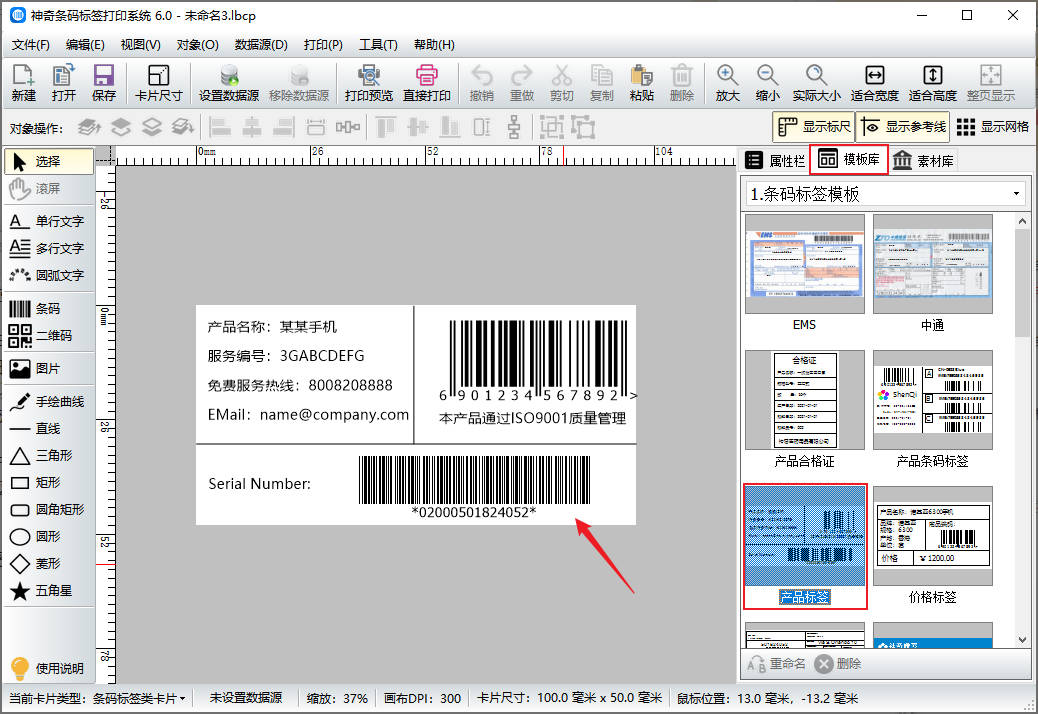This screenshot has height=714, width=1038.
Task: Click template list scrollbar down arrow
Action: pos(1022,640)
